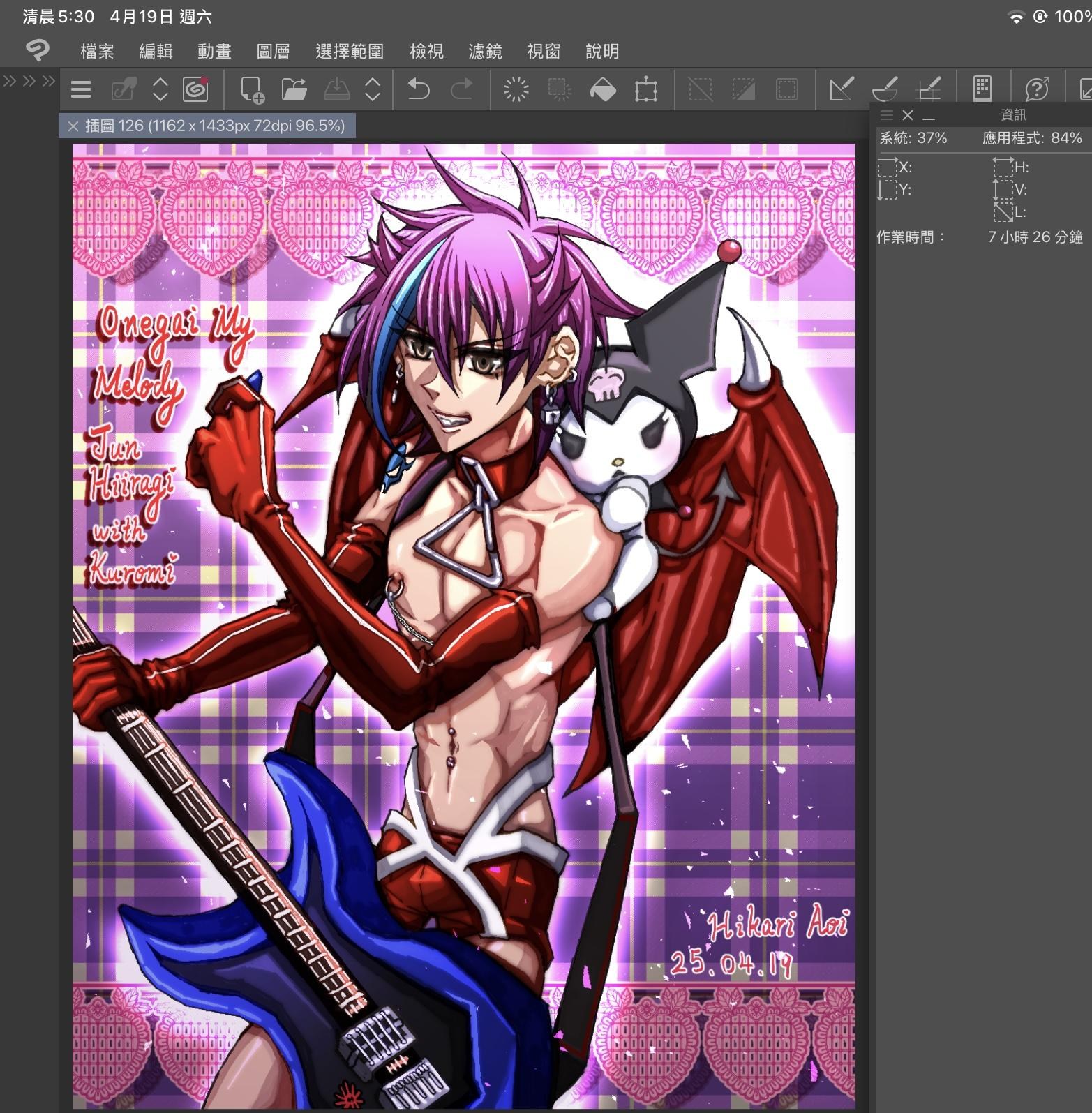
Task: Close the 插圖 126 canvas tab
Action: pyautogui.click(x=73, y=126)
